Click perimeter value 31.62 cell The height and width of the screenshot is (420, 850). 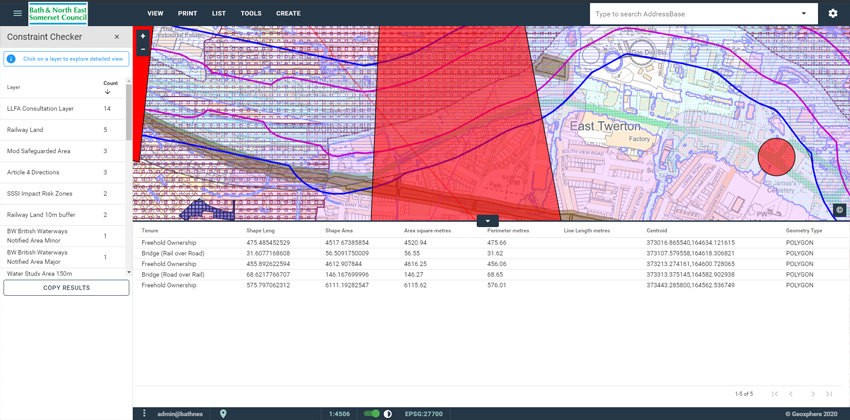[x=494, y=253]
